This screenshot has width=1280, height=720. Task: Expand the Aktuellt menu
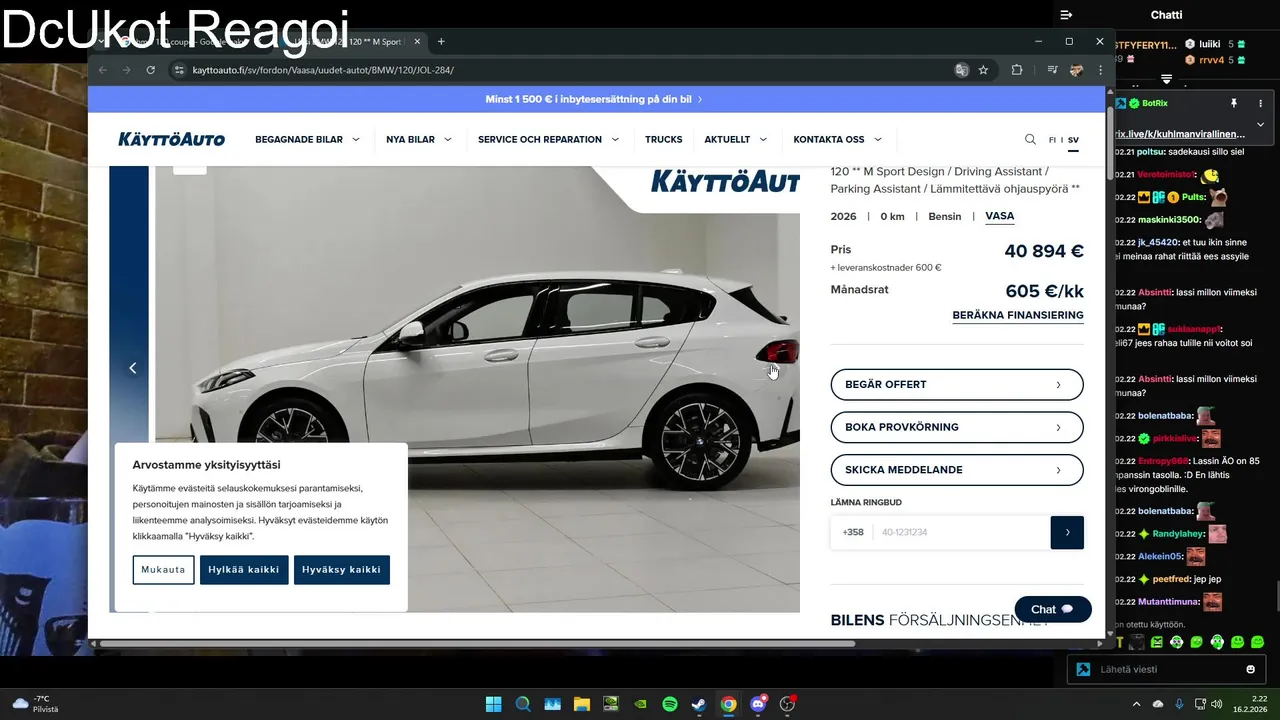735,140
